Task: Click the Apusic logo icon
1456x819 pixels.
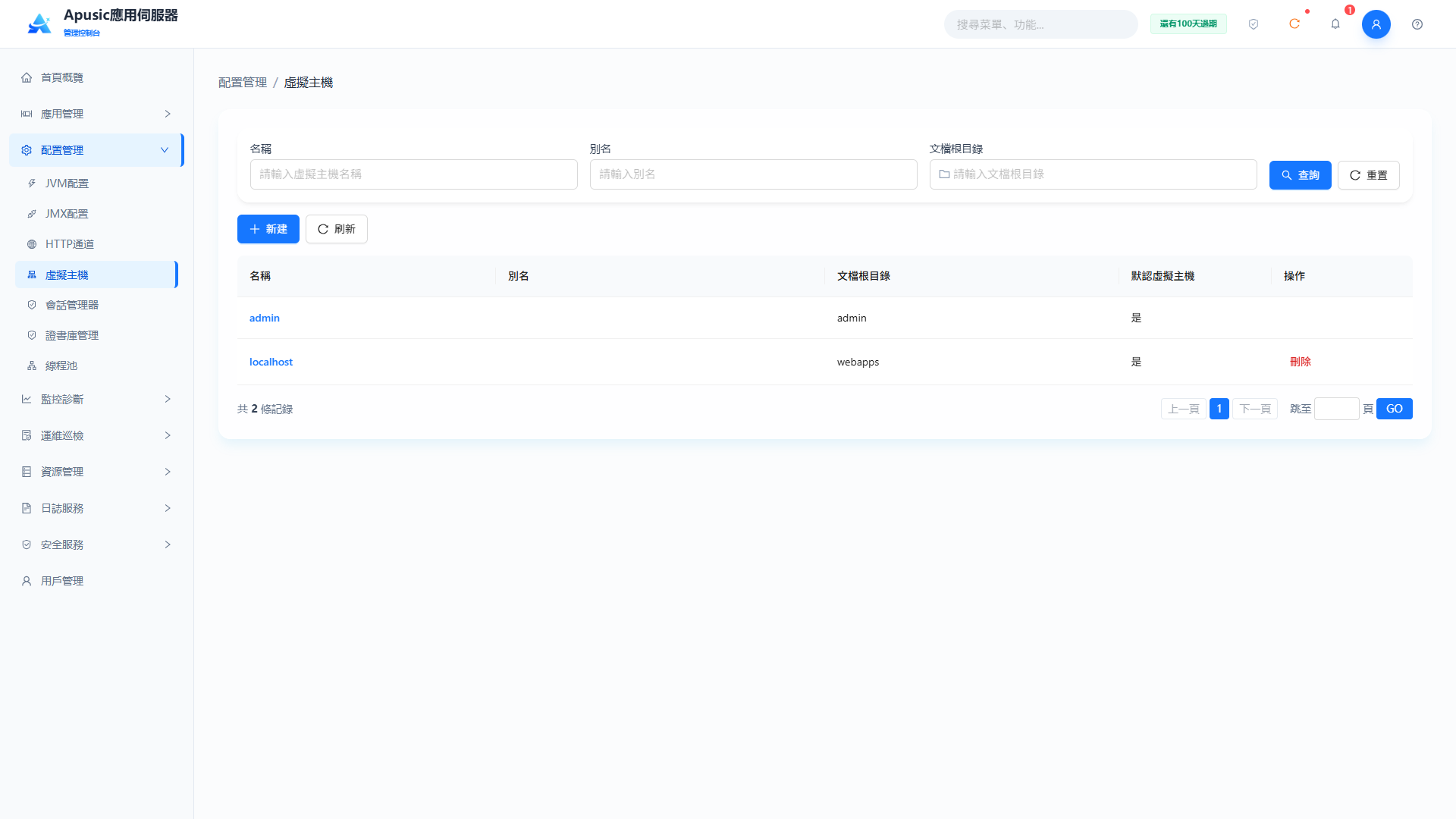Action: pyautogui.click(x=39, y=24)
